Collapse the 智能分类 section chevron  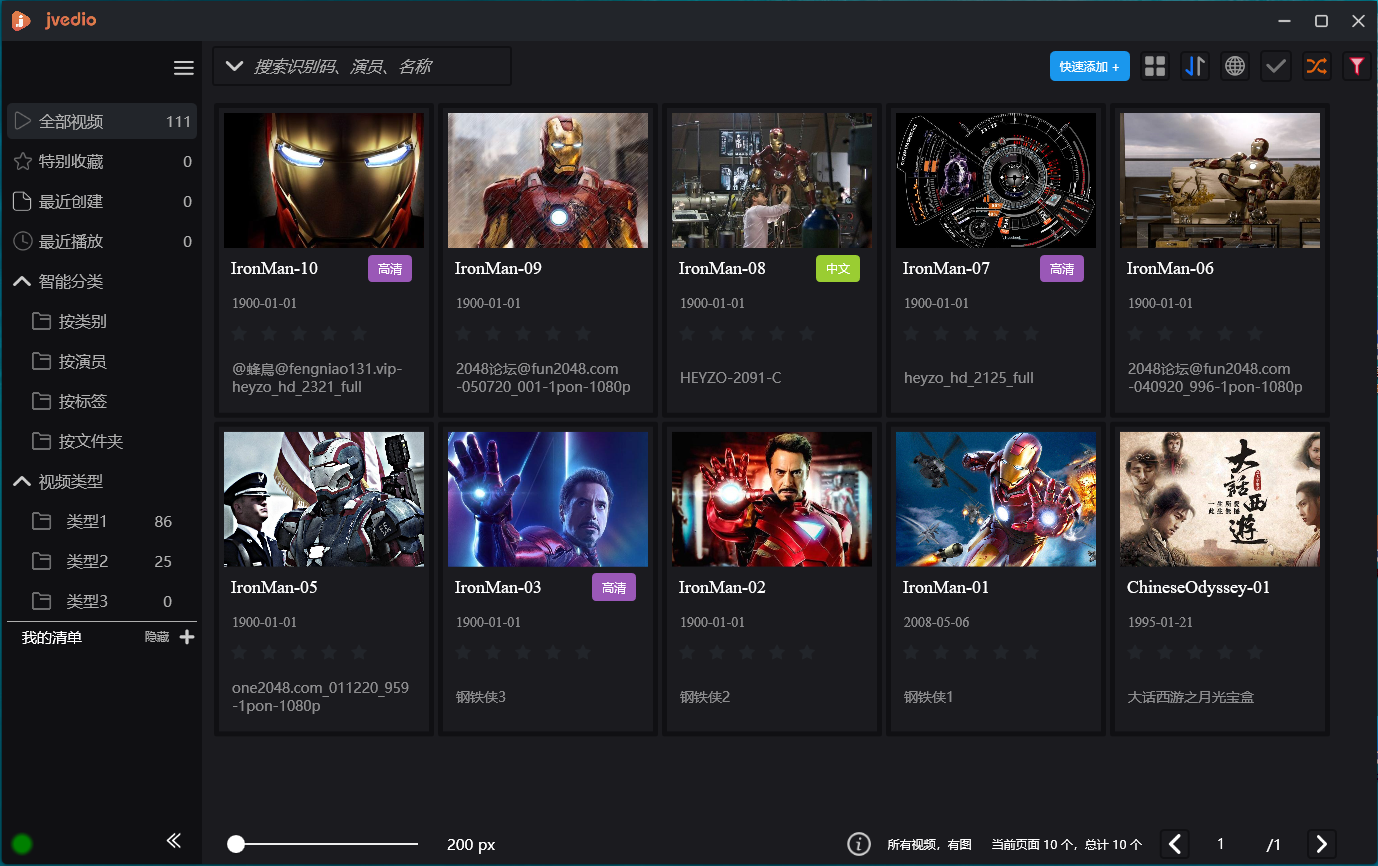tap(22, 281)
